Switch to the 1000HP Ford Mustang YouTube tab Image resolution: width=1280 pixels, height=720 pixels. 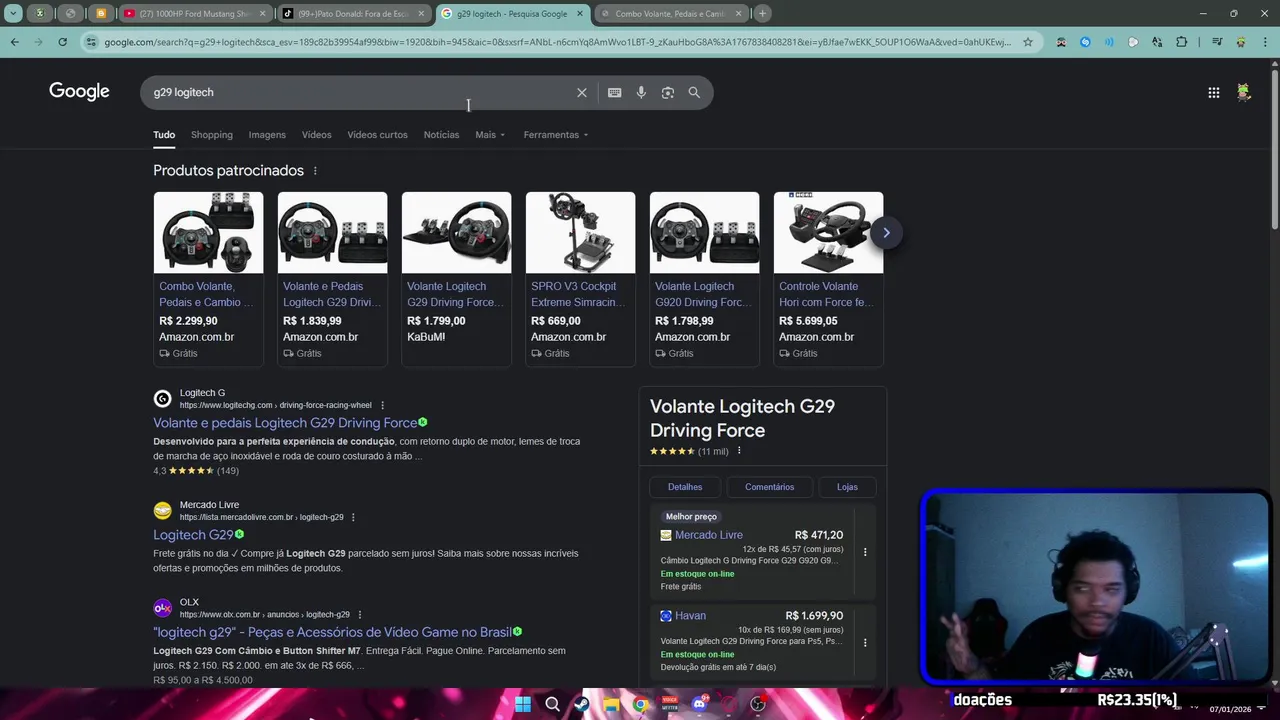click(194, 14)
